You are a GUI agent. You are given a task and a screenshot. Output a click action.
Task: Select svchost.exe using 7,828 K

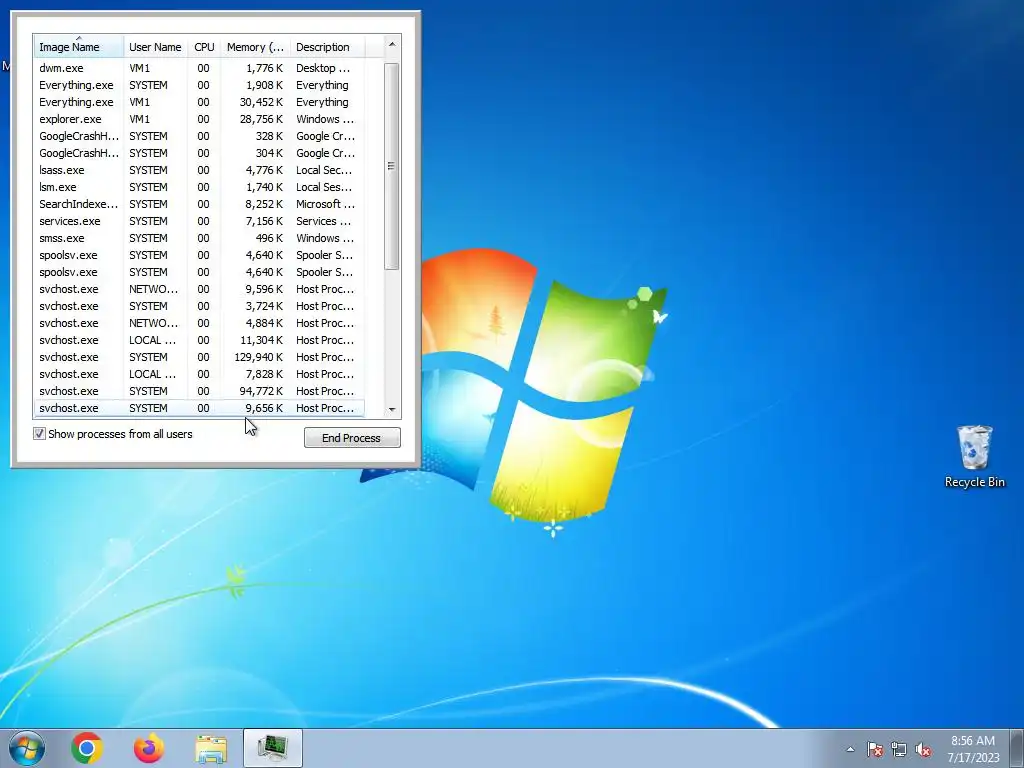click(199, 374)
